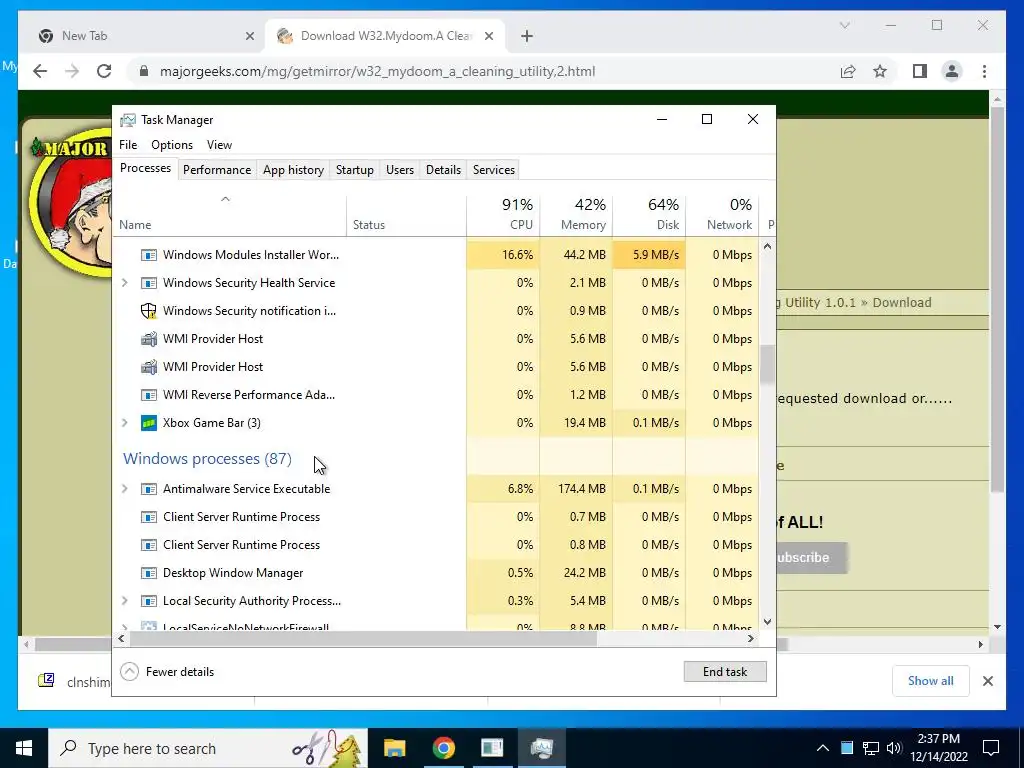Select the Windows processes (87) group header

(207, 459)
